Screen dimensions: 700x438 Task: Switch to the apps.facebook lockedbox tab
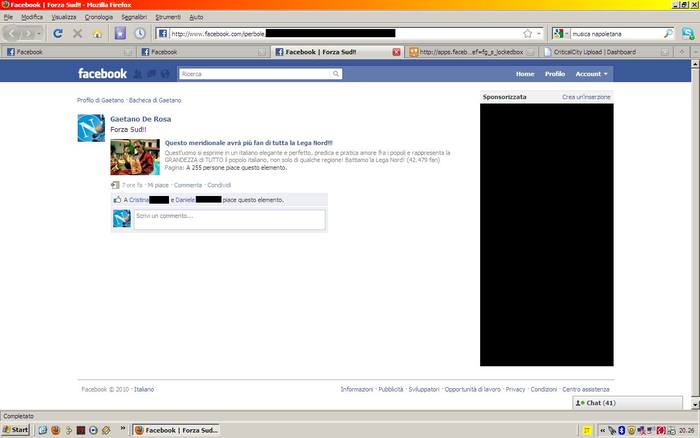[x=471, y=52]
